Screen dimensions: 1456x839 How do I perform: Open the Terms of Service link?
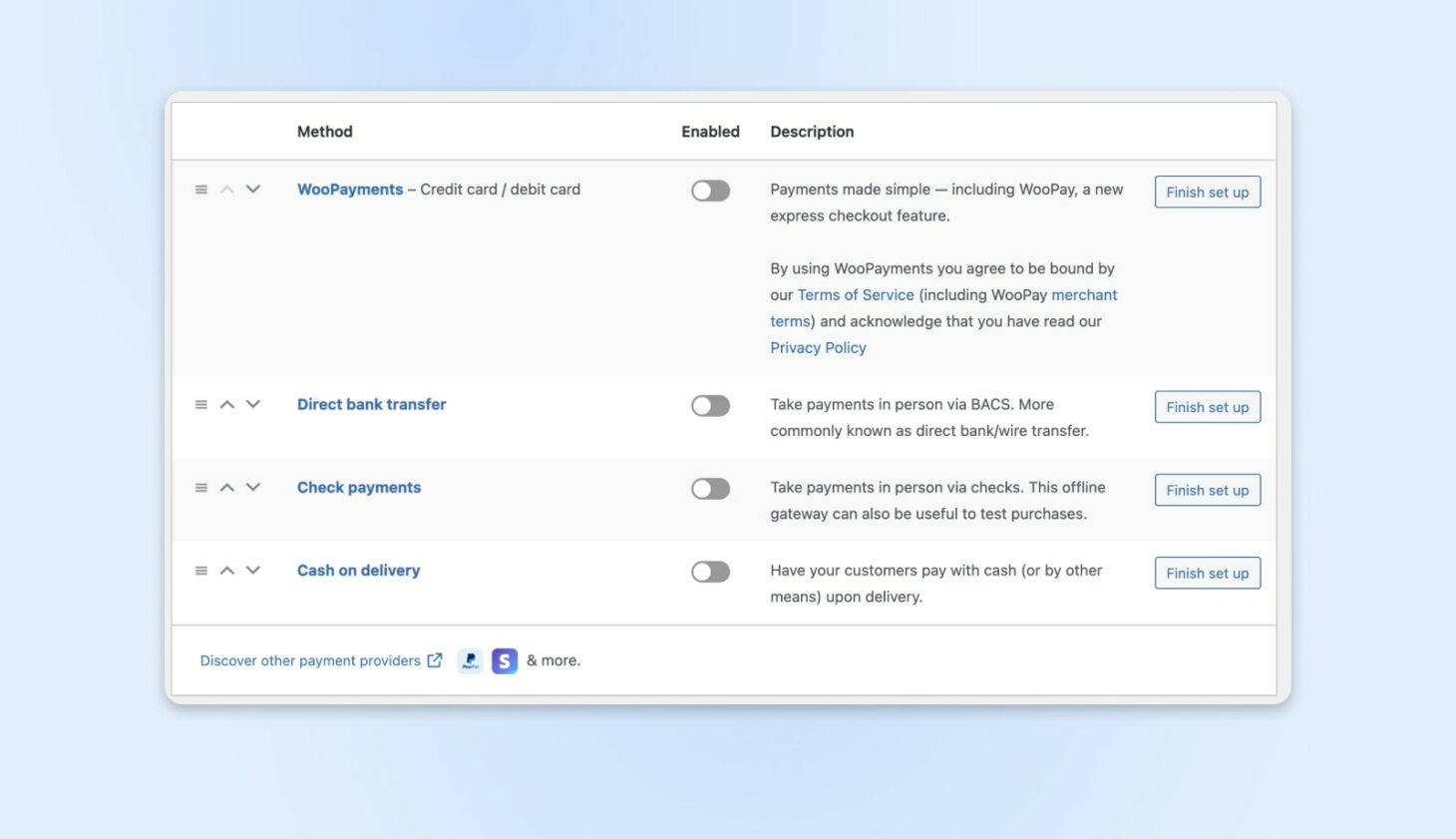(x=855, y=294)
